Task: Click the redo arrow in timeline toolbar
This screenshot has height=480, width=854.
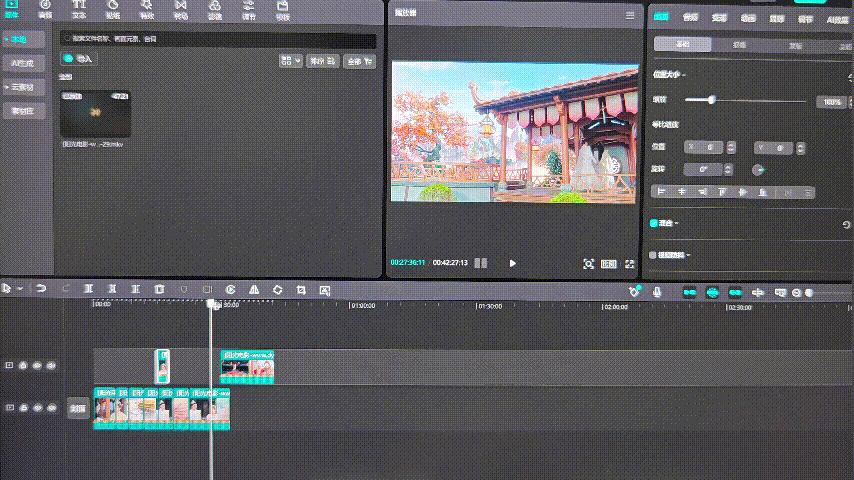Action: pyautogui.click(x=65, y=289)
